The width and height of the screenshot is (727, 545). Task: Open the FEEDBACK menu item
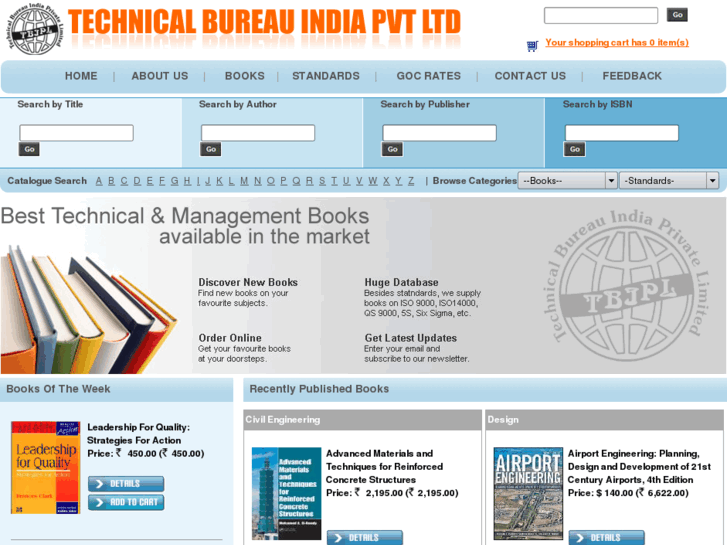(632, 76)
